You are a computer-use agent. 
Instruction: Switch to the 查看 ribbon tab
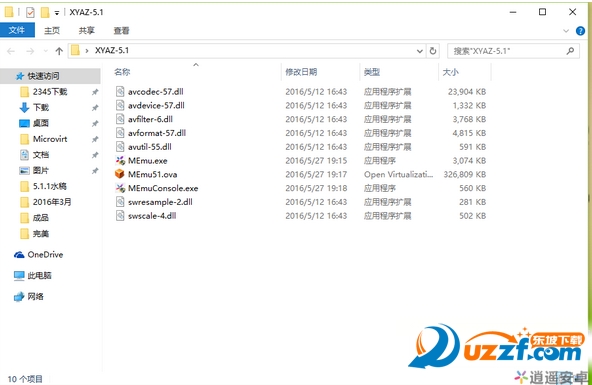click(x=121, y=31)
